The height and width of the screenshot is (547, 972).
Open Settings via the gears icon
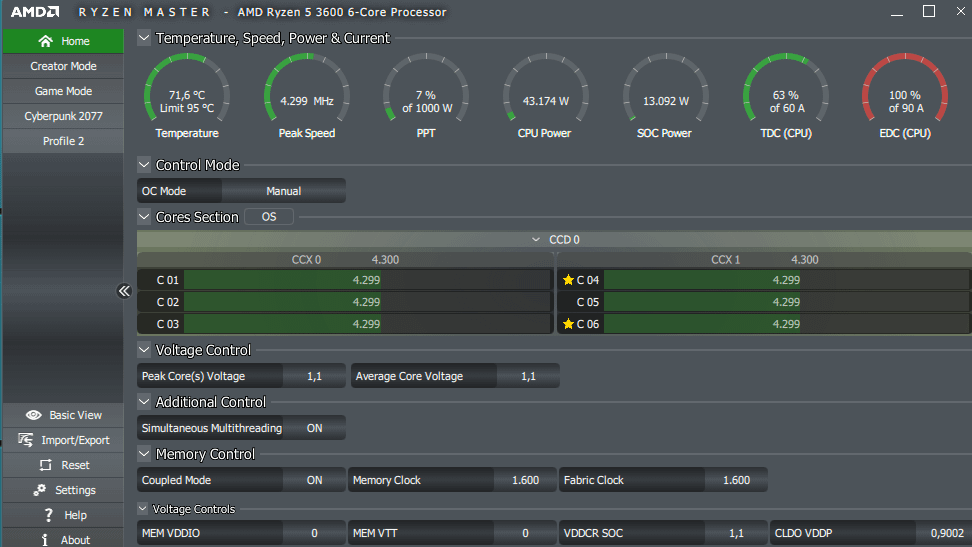pos(40,490)
